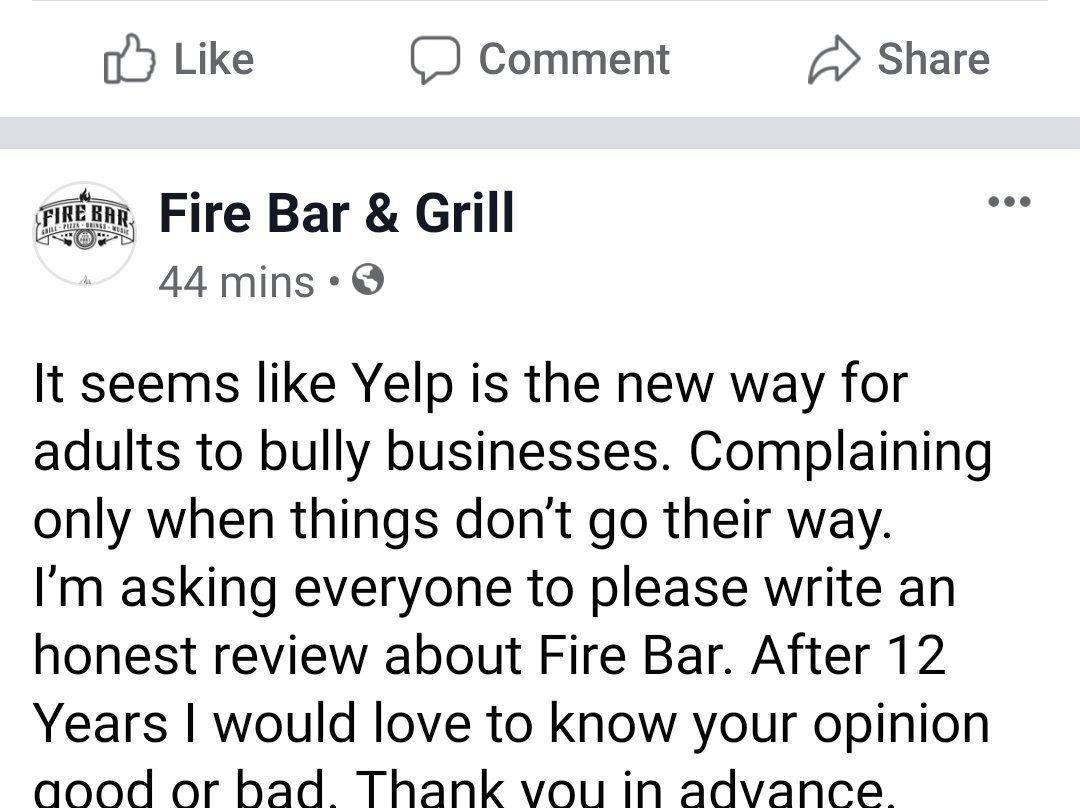Tap the Like text label
This screenshot has width=1080, height=808.
[214, 59]
